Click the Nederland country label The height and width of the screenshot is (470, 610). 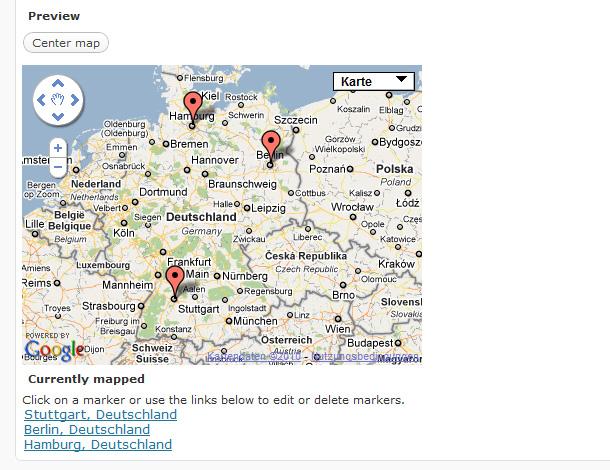pyautogui.click(x=96, y=184)
